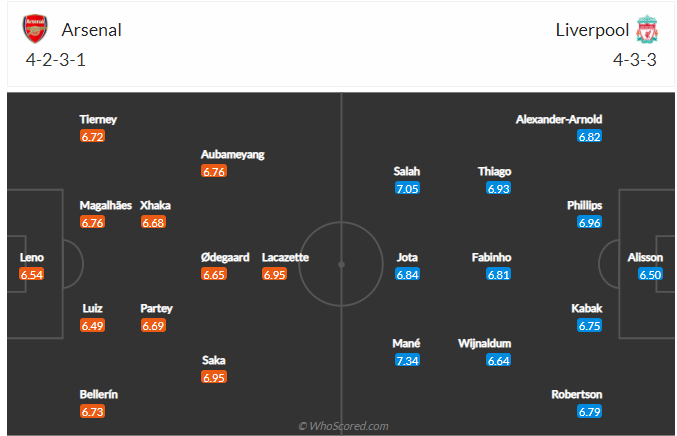
Task: Click Tierney's player name
Action: click(98, 119)
